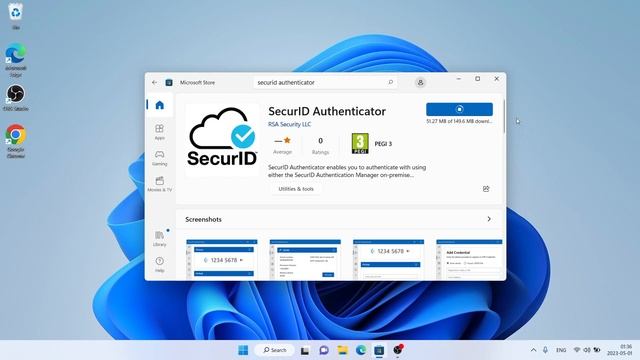Open Chat from the taskbar
Image resolution: width=640 pixels, height=360 pixels.
324,350
